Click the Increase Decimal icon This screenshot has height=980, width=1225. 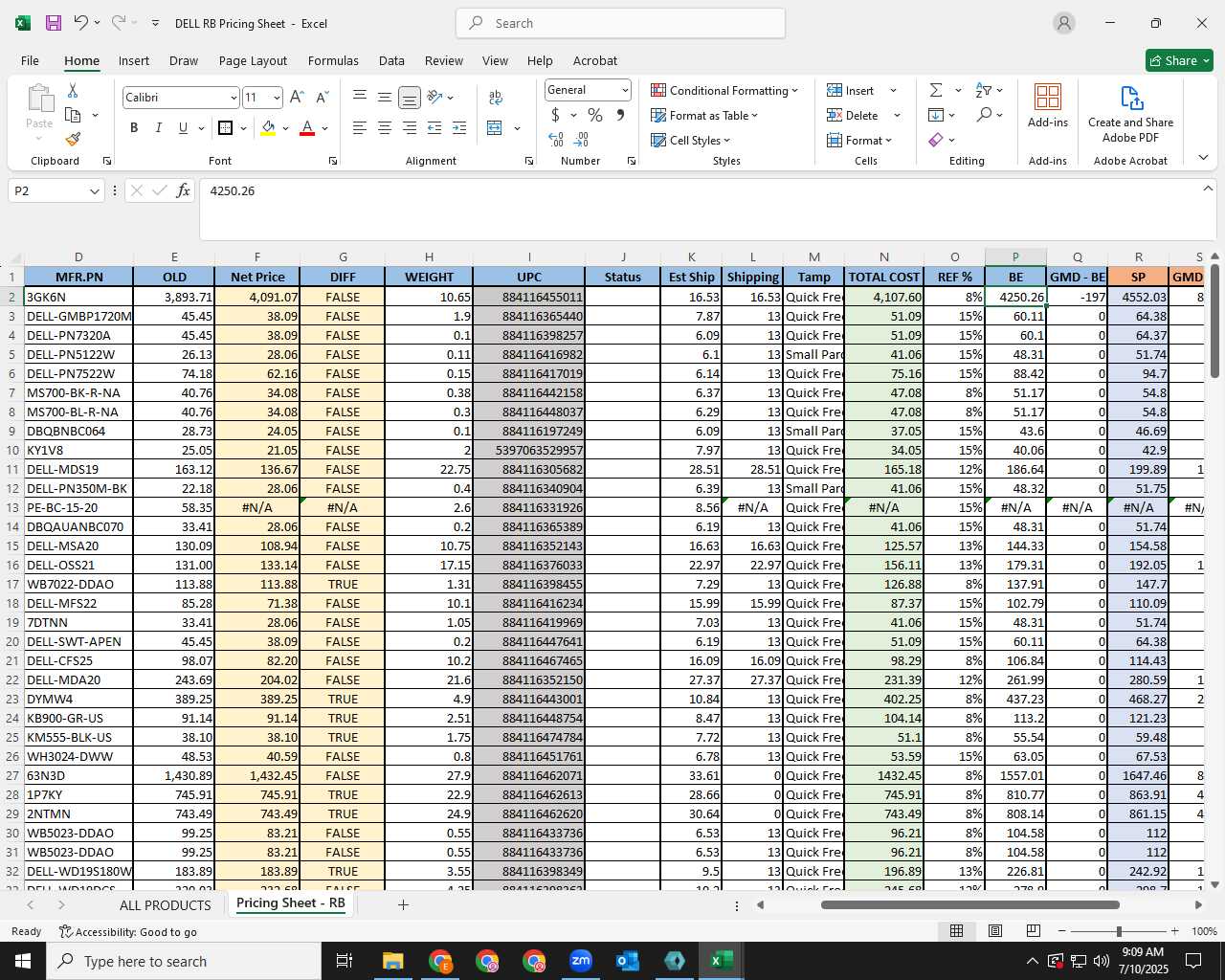556,140
